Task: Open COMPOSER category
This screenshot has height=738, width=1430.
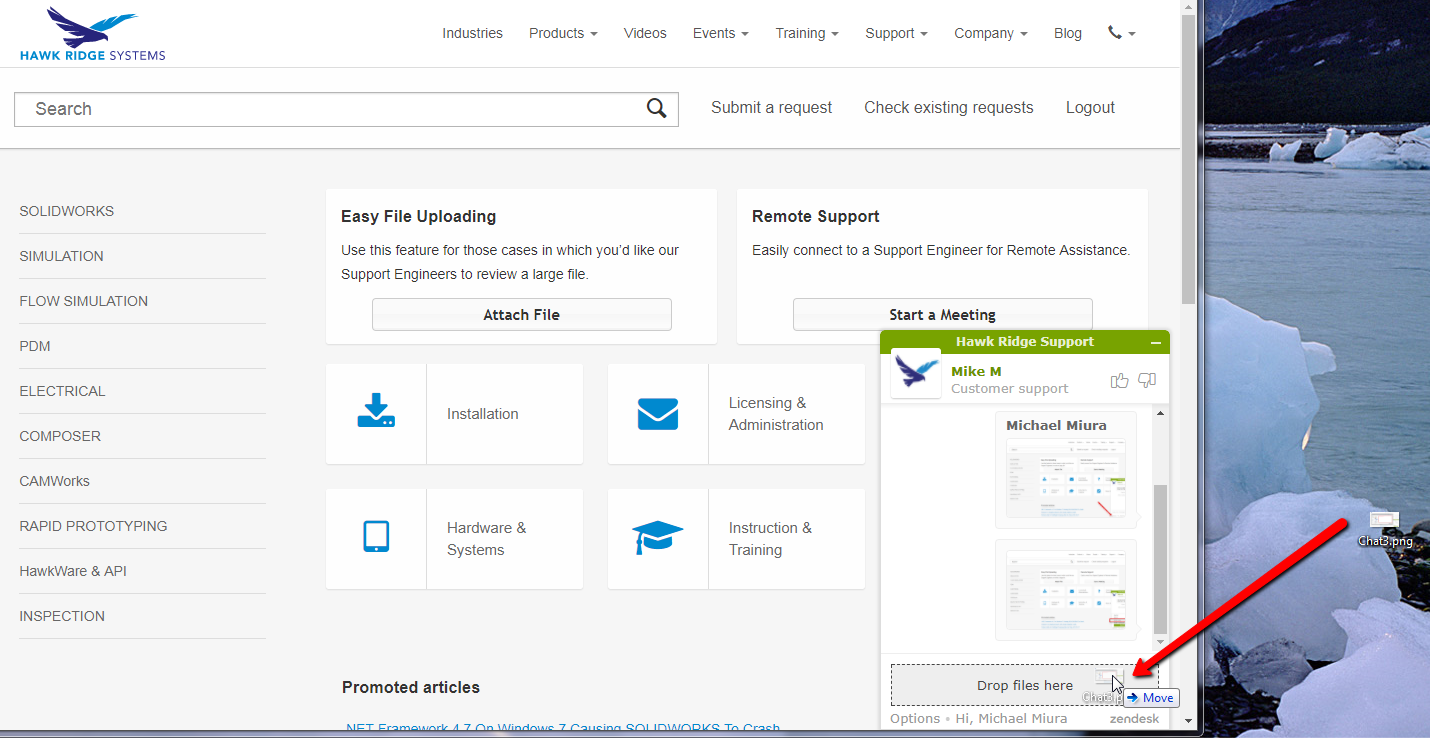Action: [x=60, y=436]
